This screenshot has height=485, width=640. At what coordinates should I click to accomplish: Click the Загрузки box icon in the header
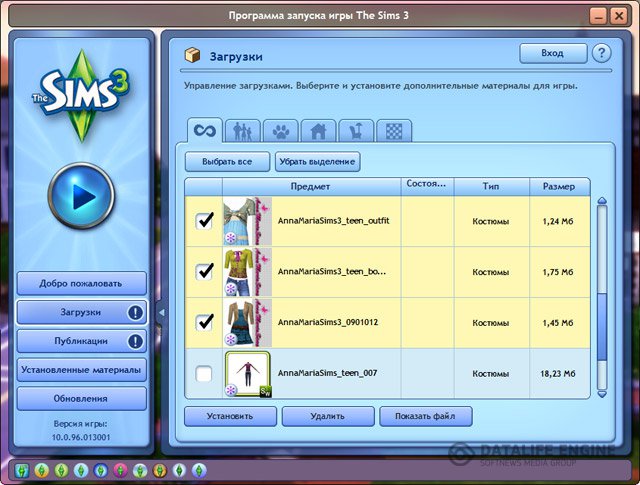click(x=193, y=55)
